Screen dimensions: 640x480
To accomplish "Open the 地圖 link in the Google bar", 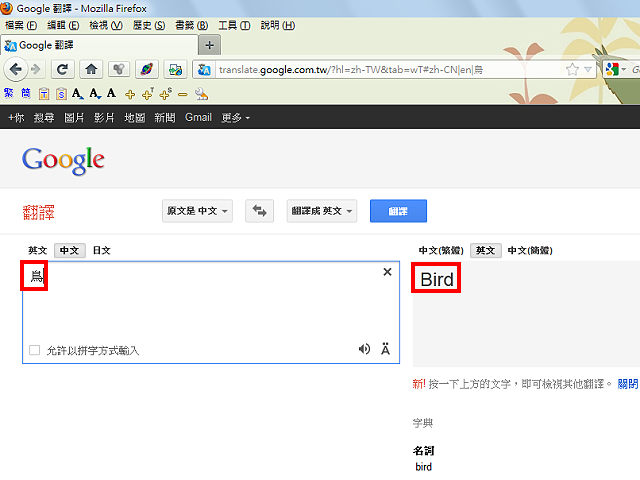I will click(x=134, y=118).
